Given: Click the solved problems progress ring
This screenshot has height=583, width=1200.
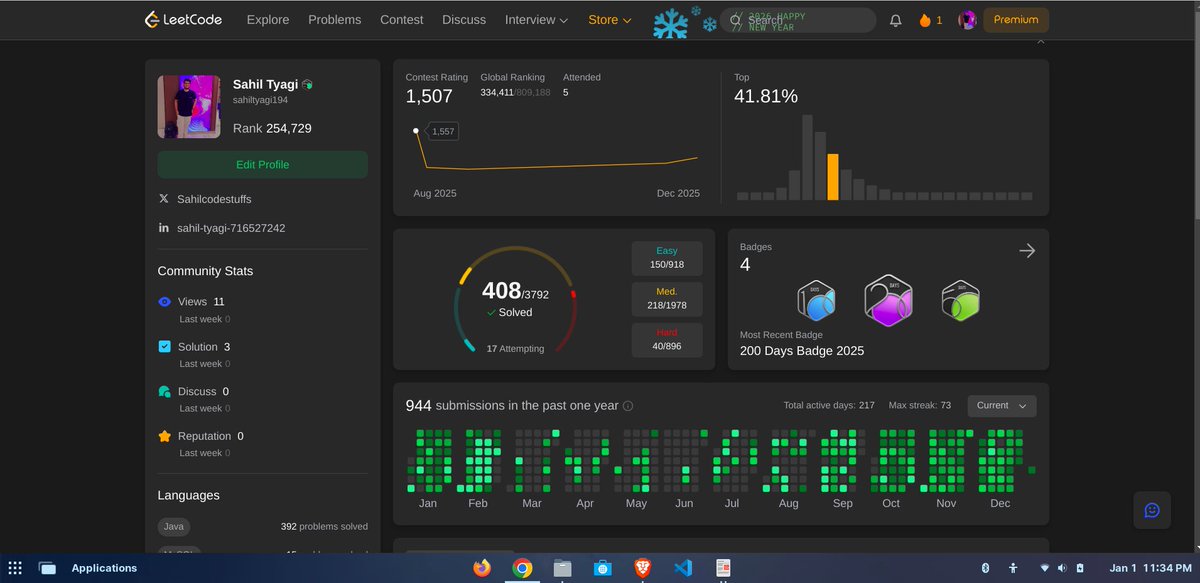Looking at the screenshot, I should (x=515, y=301).
